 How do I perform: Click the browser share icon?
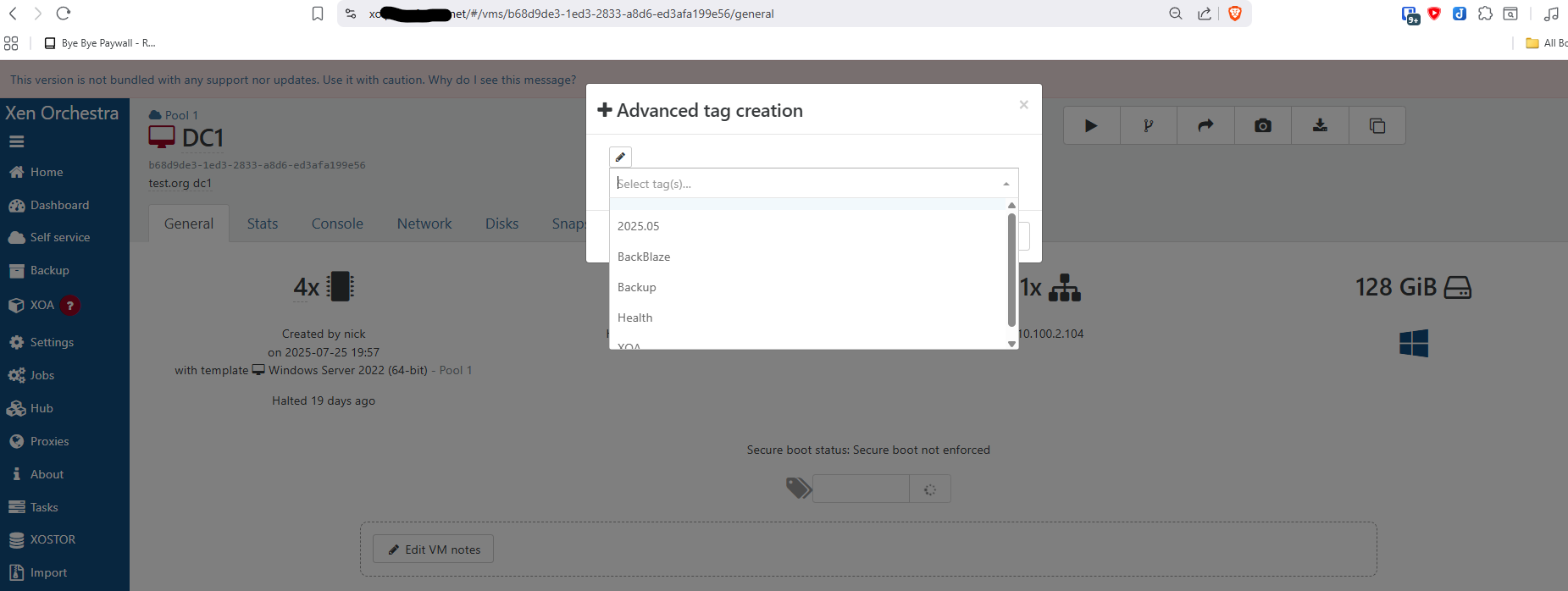tap(1205, 14)
